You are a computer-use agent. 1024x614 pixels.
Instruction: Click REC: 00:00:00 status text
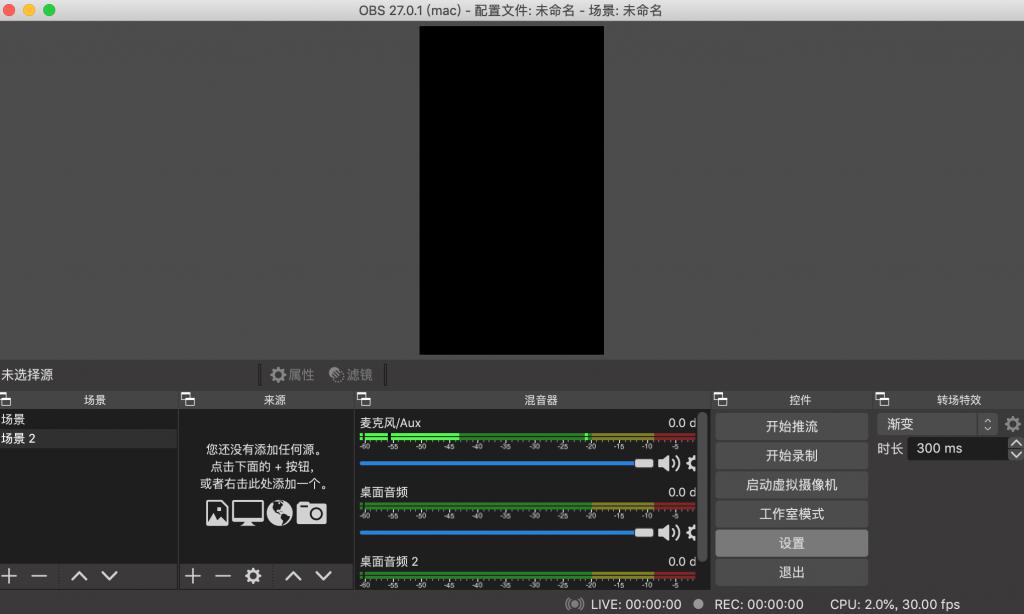click(x=759, y=604)
